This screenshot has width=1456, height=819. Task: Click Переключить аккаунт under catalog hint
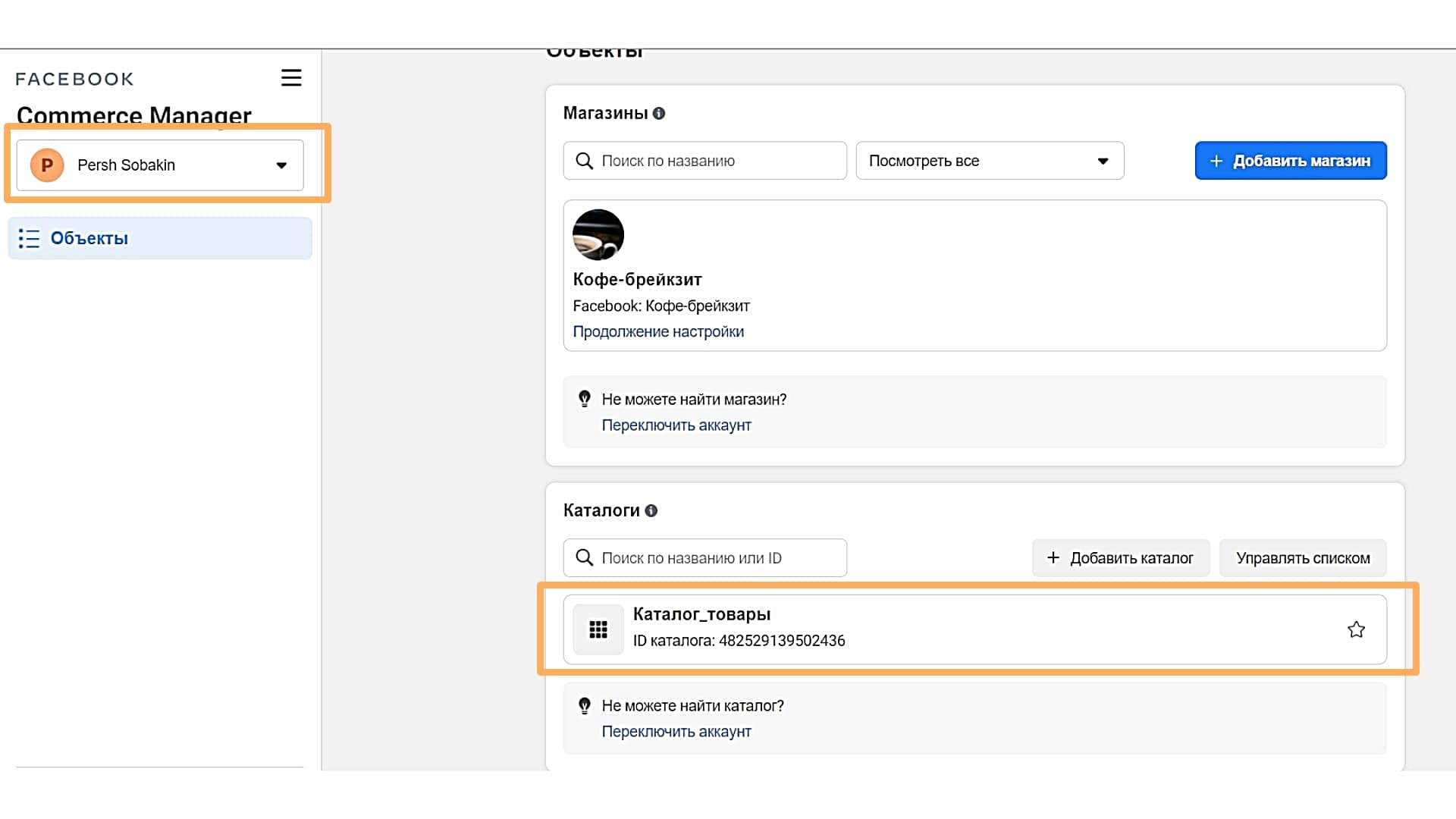676,732
